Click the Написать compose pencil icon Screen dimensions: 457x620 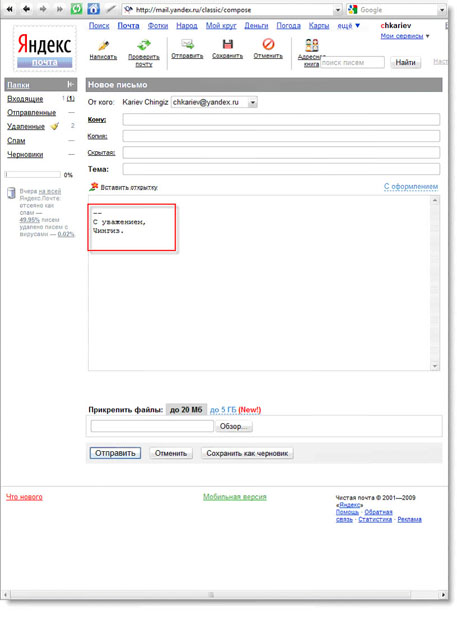tap(103, 45)
